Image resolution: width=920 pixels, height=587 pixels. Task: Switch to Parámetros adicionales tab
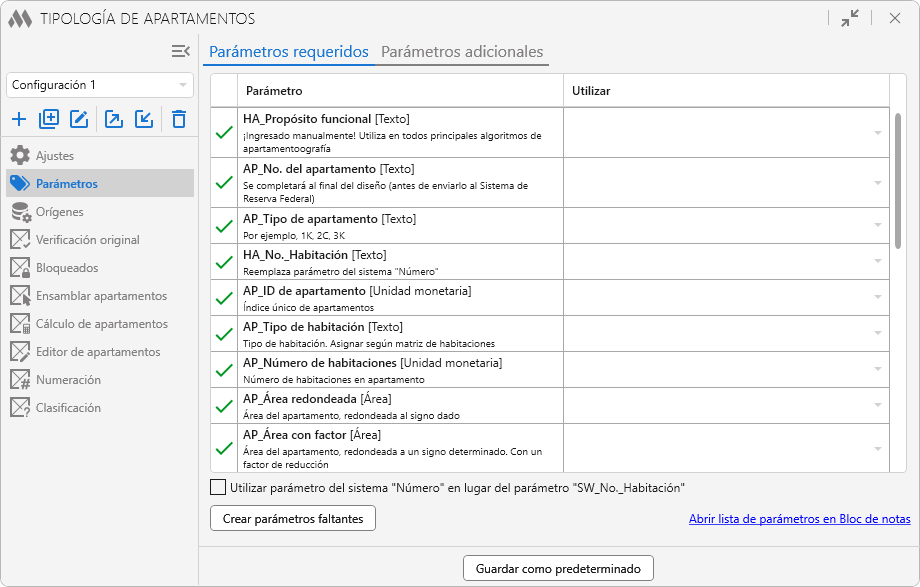pos(462,52)
